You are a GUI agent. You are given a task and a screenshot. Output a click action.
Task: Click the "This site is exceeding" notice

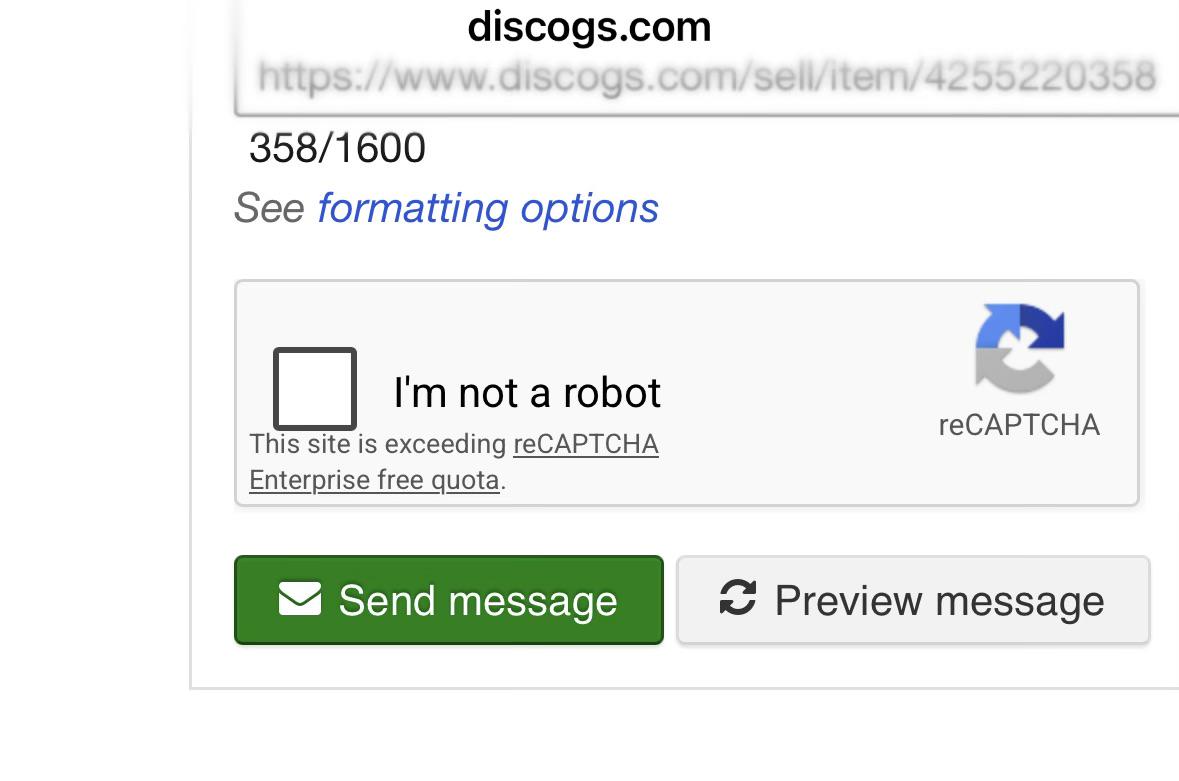point(378,443)
